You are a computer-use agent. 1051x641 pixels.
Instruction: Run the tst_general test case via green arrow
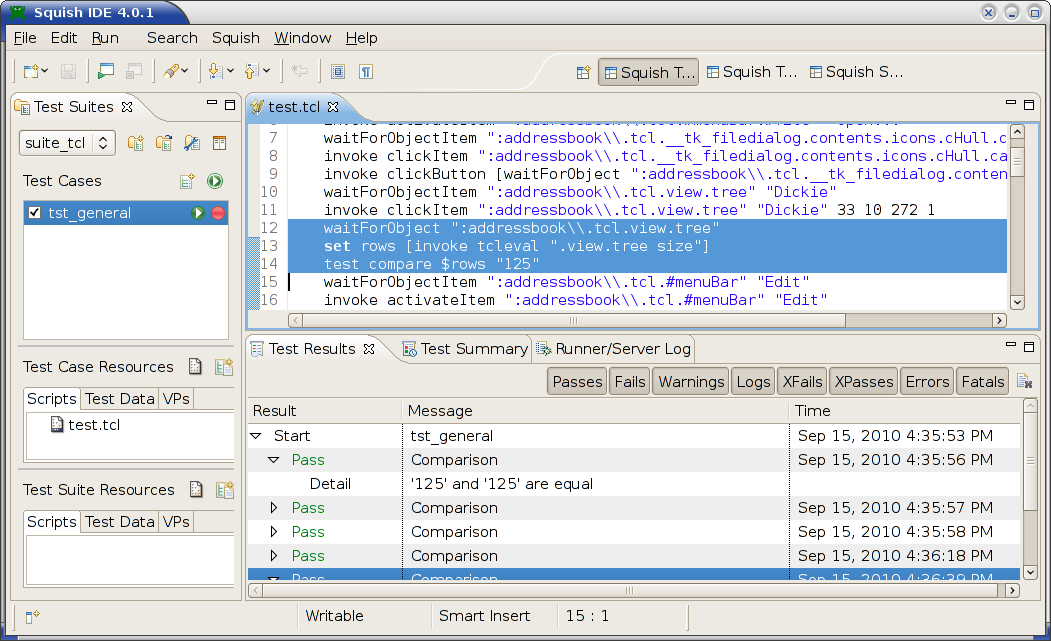pyautogui.click(x=198, y=213)
